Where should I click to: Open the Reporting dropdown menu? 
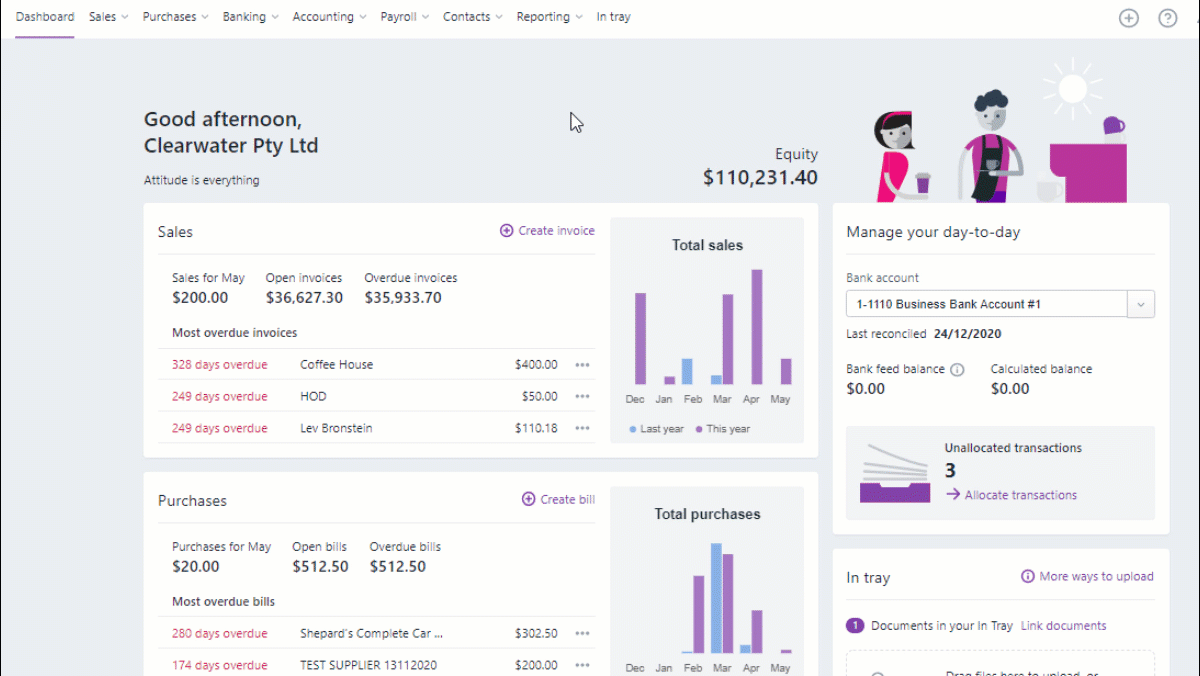549,17
